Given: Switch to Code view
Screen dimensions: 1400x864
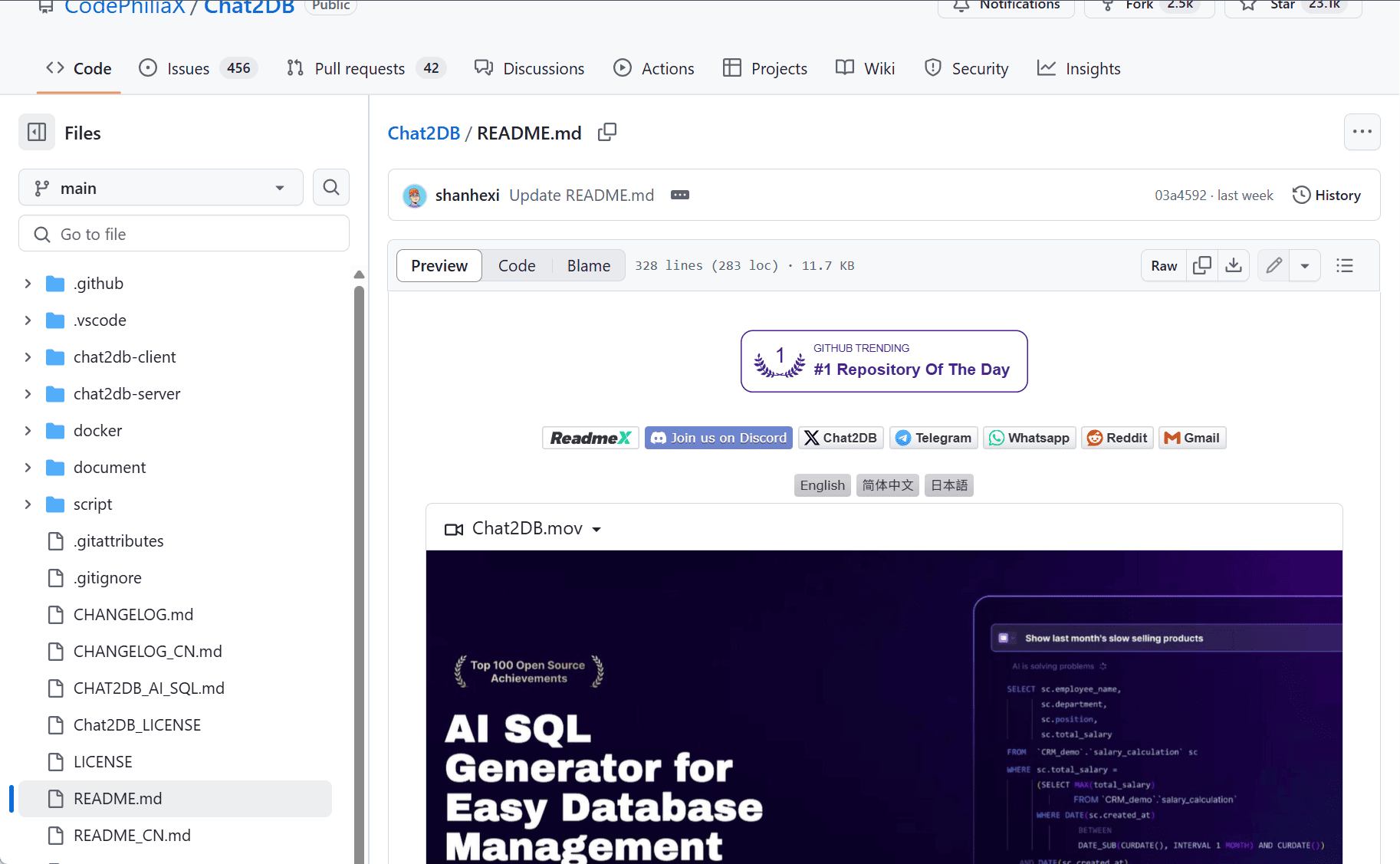Looking at the screenshot, I should [517, 265].
